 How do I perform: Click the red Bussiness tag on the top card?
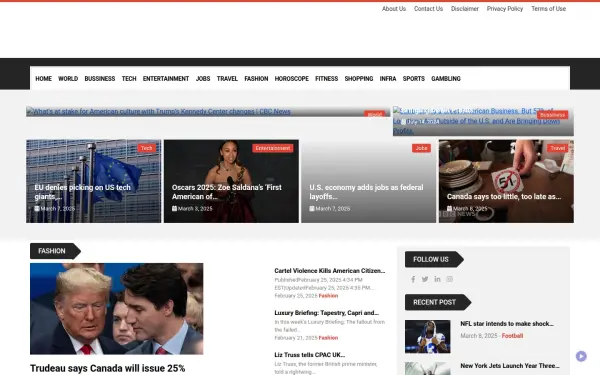point(552,115)
